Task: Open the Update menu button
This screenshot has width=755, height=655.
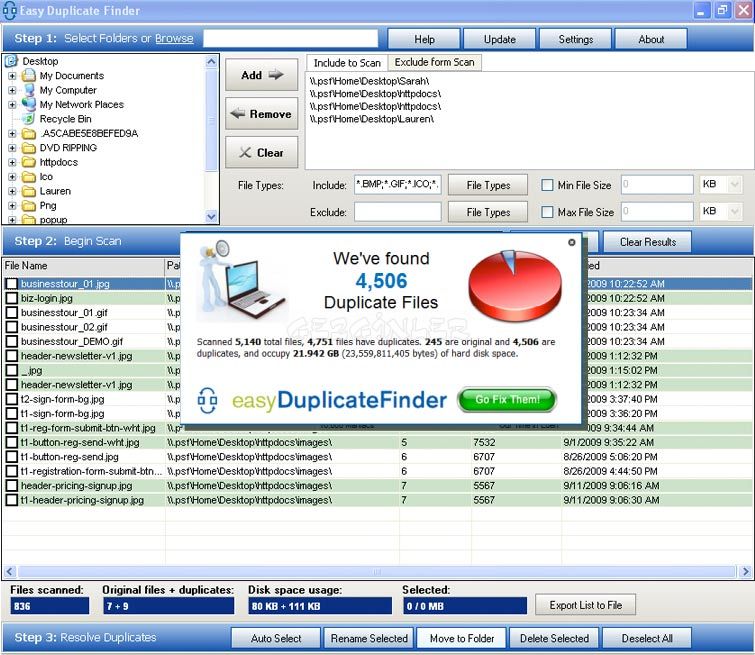Action: [499, 39]
